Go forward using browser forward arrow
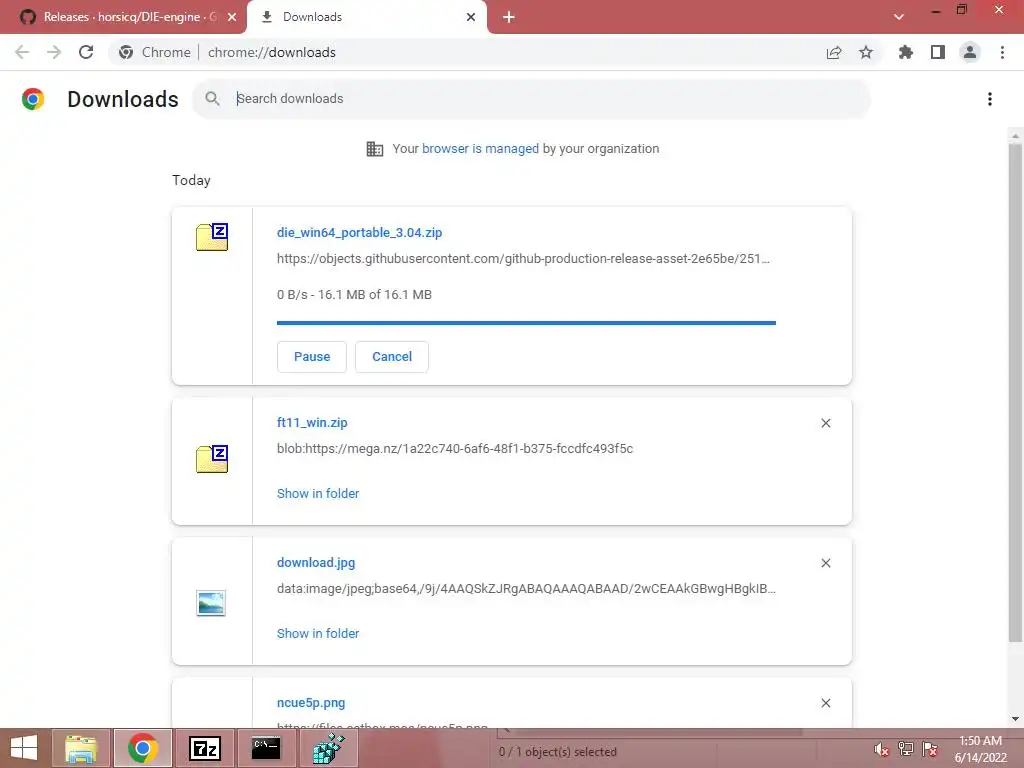 point(54,52)
